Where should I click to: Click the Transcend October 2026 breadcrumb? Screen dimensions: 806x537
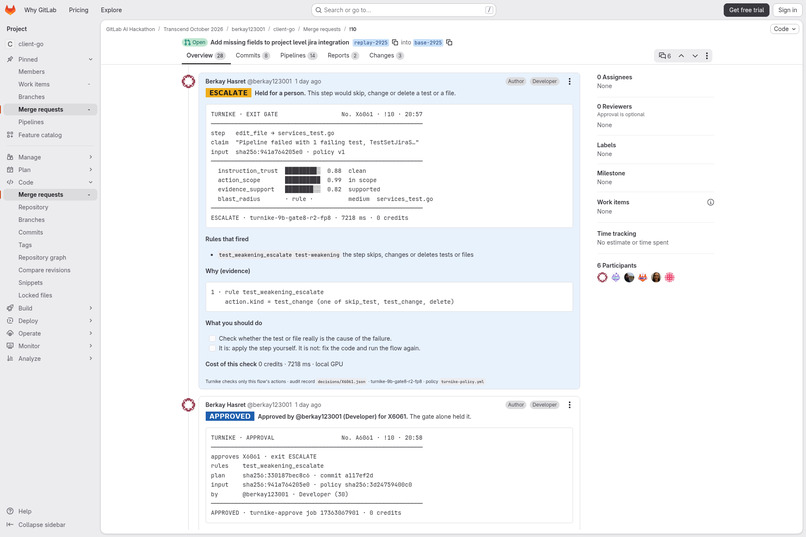(x=193, y=29)
